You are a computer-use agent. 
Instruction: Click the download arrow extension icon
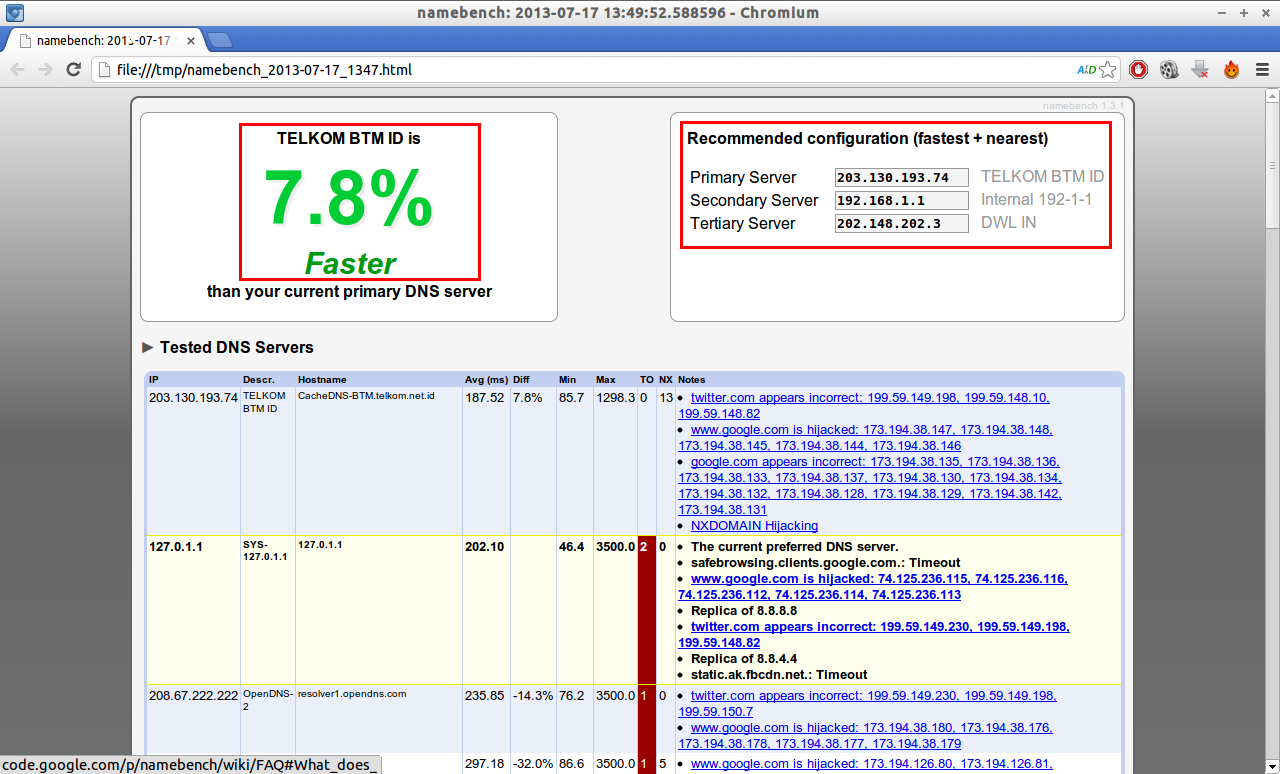tap(1200, 69)
